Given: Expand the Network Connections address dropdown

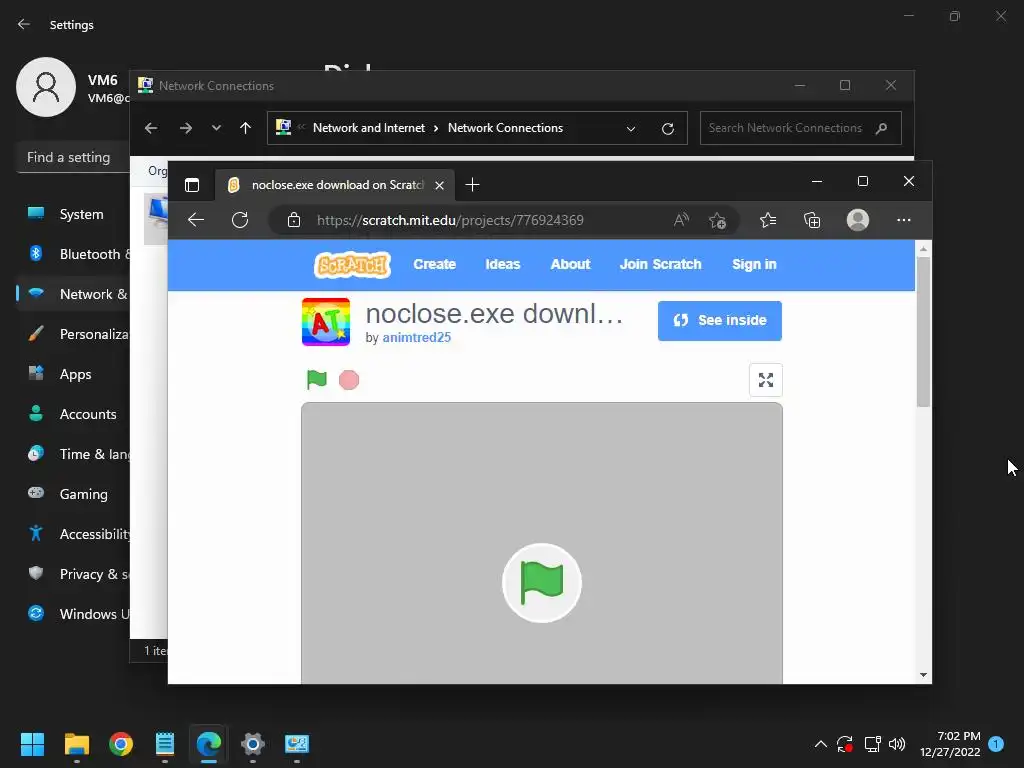Looking at the screenshot, I should coord(631,128).
